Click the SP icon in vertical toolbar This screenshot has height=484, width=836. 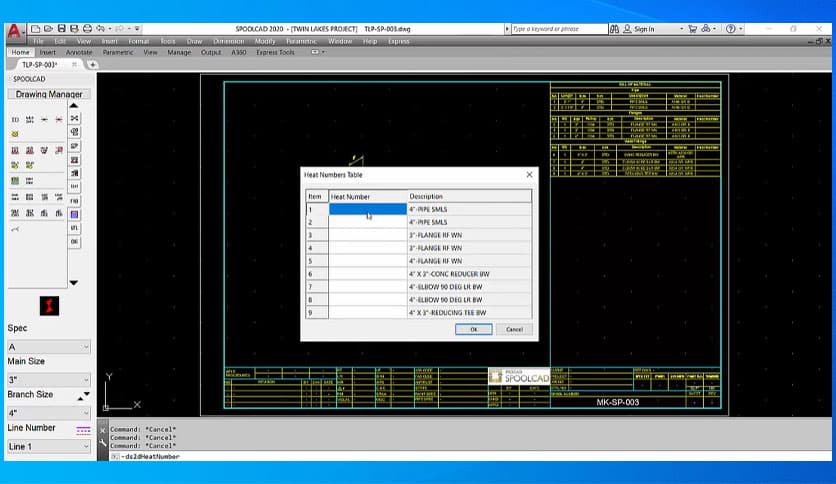point(74,146)
